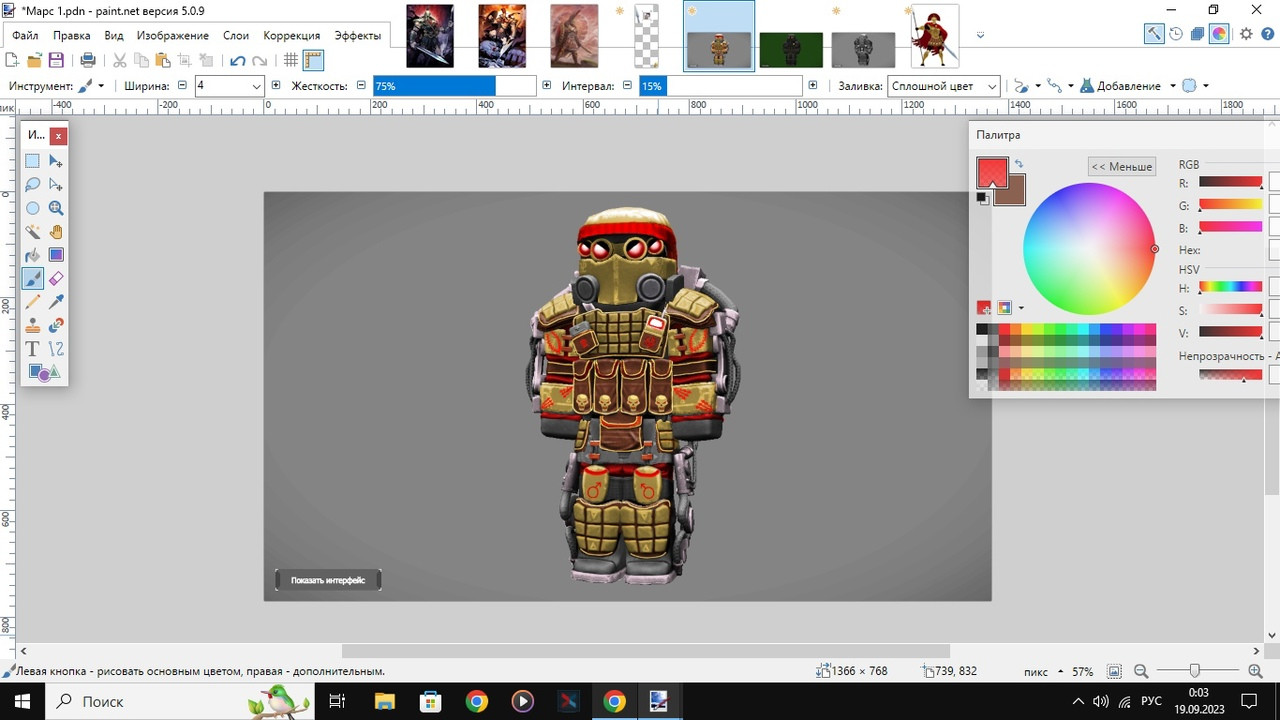Select the Recolor tool

pyautogui.click(x=56, y=326)
